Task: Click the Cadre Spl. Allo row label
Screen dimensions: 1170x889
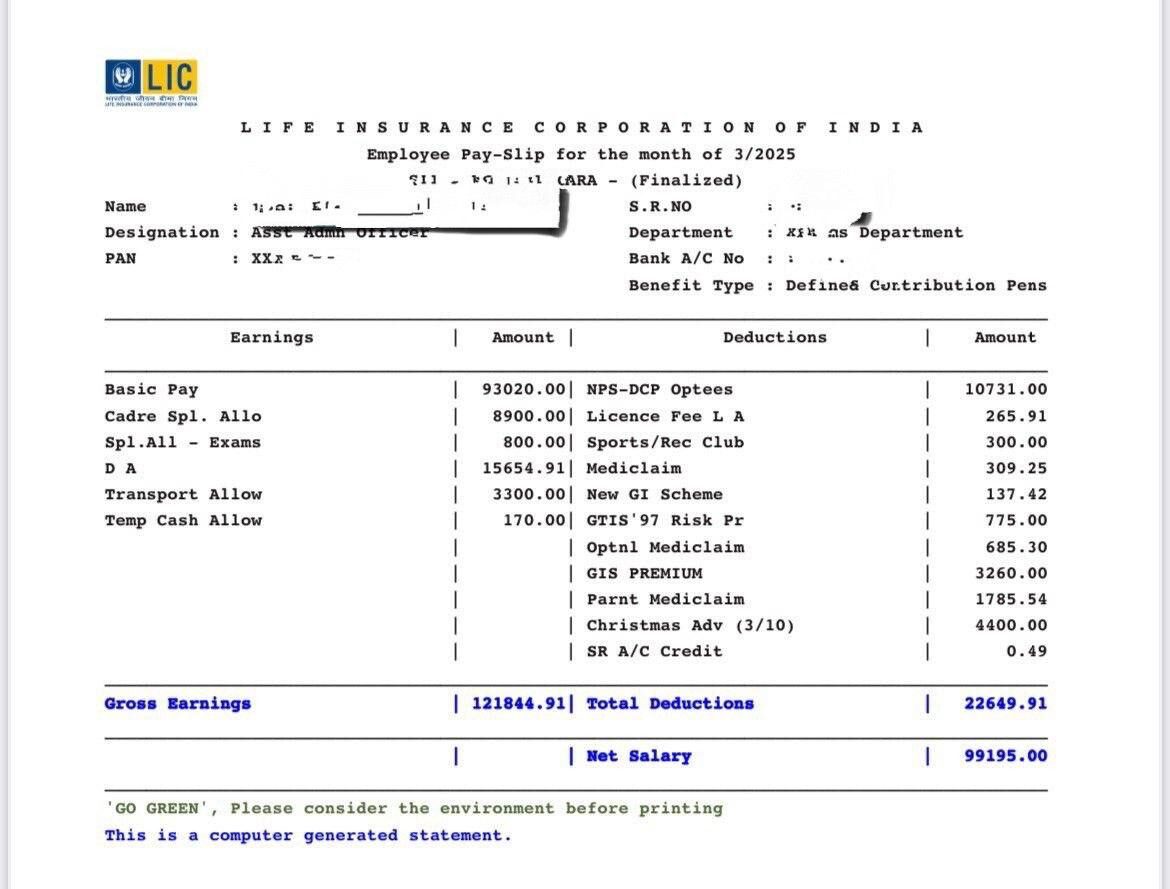Action: click(x=182, y=416)
